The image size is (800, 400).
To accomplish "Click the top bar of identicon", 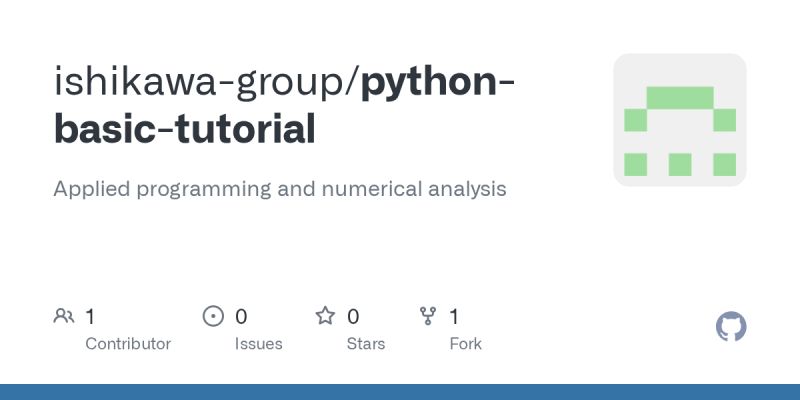I will [x=680, y=97].
